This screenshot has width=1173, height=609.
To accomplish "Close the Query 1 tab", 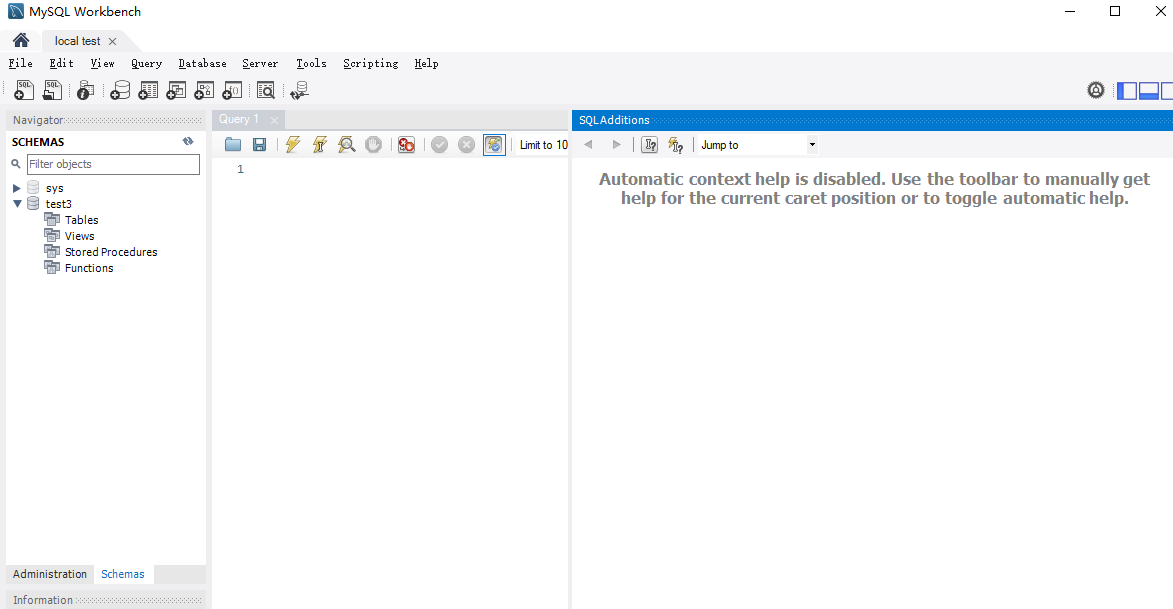I will coord(275,120).
